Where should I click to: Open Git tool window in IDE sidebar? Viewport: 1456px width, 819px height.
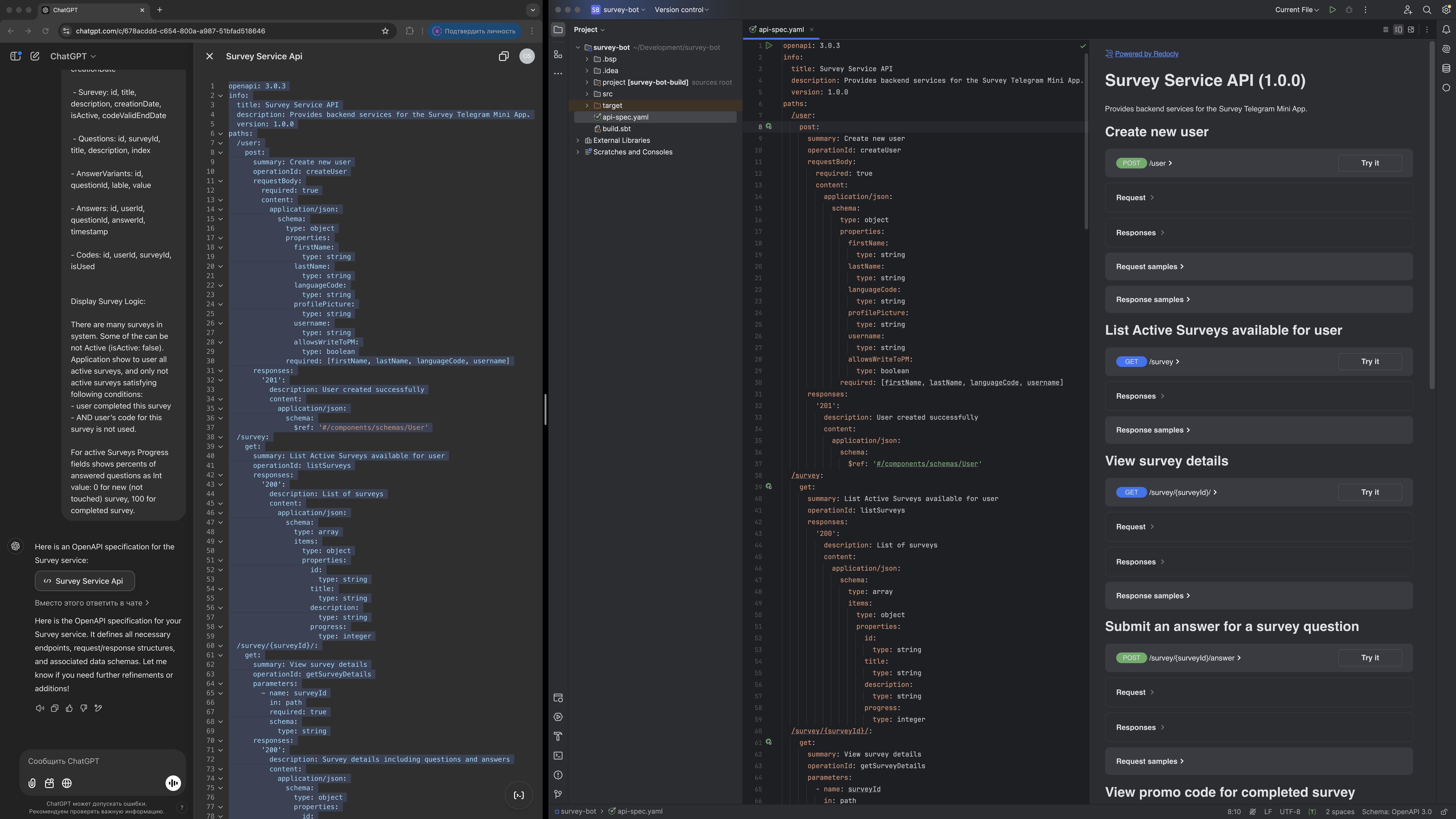tap(558, 794)
